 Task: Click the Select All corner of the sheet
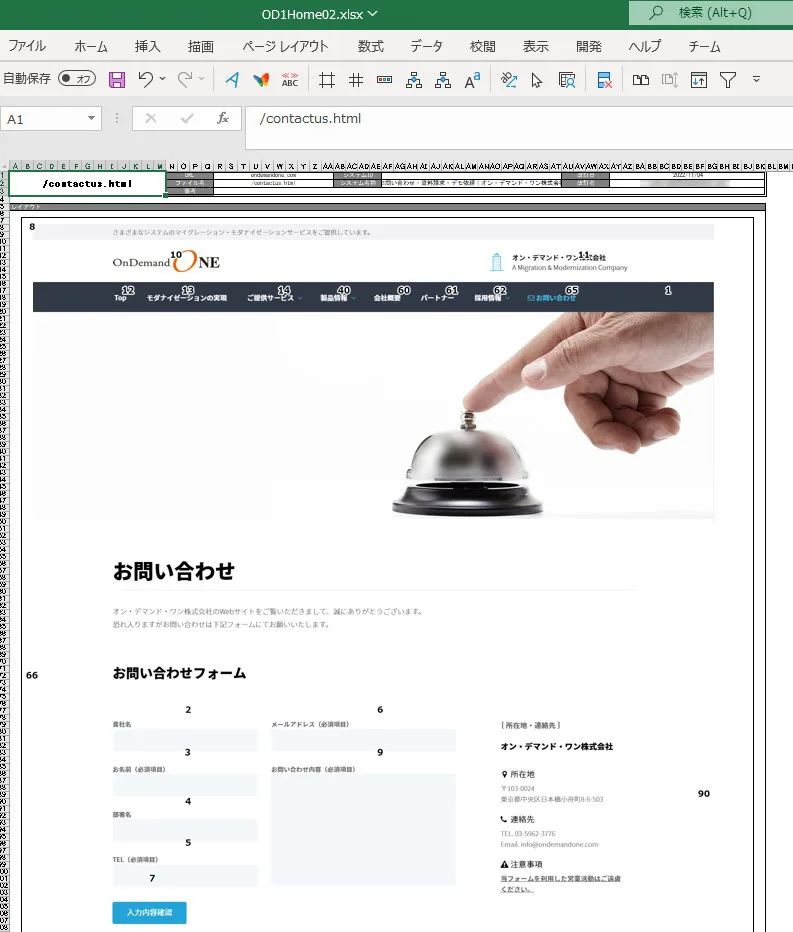(x=4, y=166)
